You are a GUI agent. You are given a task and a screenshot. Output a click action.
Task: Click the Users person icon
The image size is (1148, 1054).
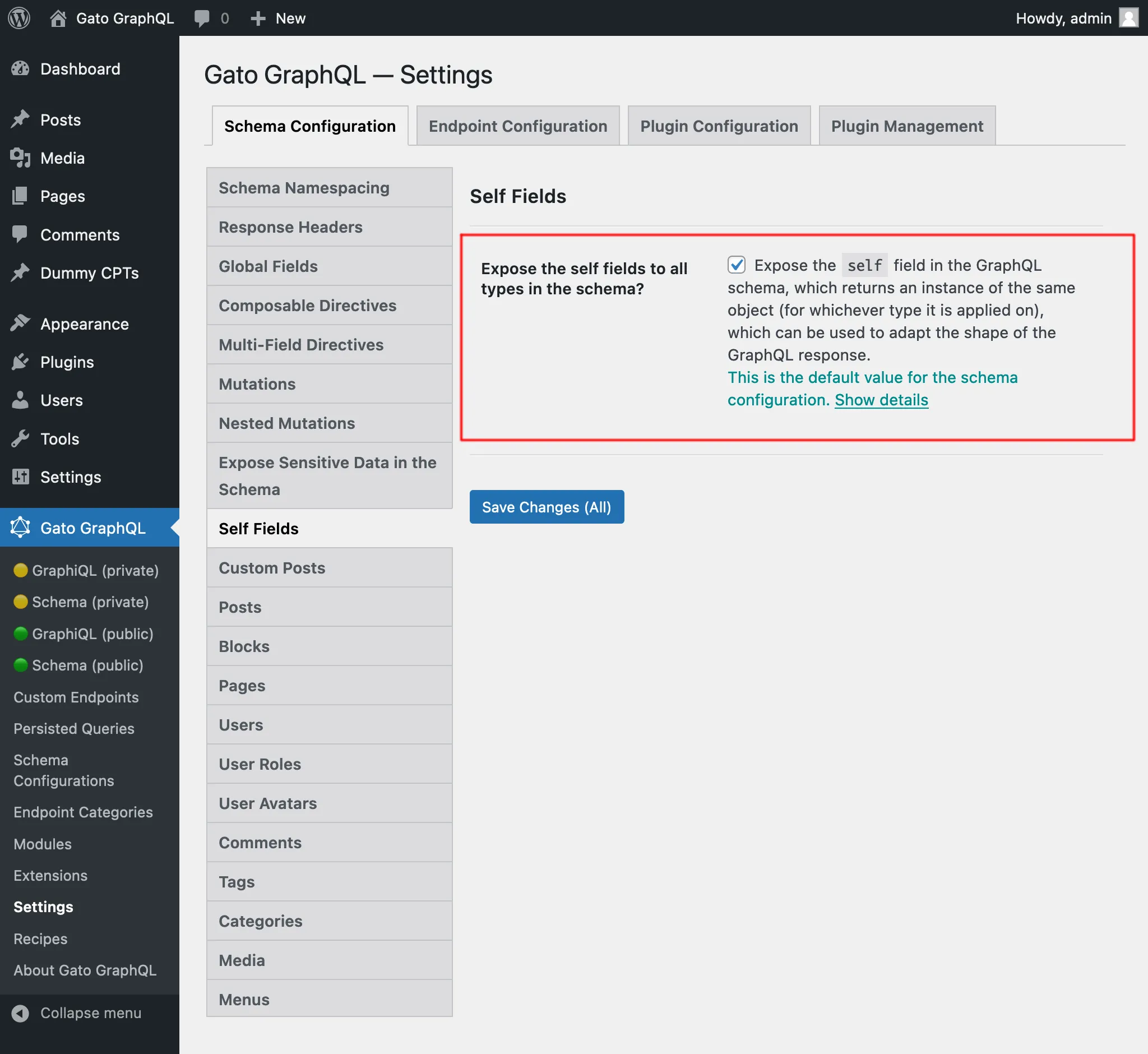click(x=21, y=400)
